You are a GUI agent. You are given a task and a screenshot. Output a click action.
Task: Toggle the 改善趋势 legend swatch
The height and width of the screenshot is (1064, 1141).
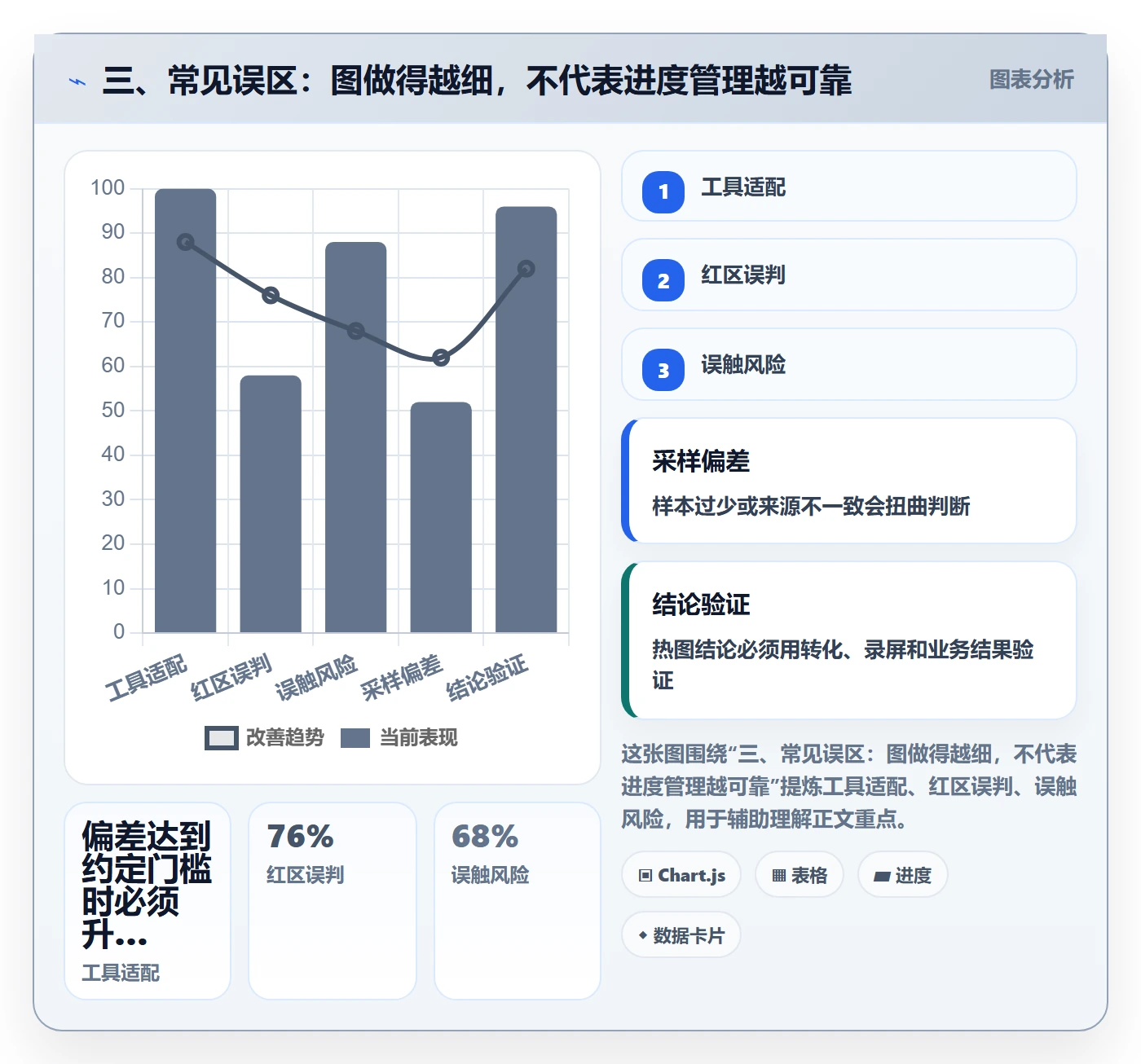221,738
